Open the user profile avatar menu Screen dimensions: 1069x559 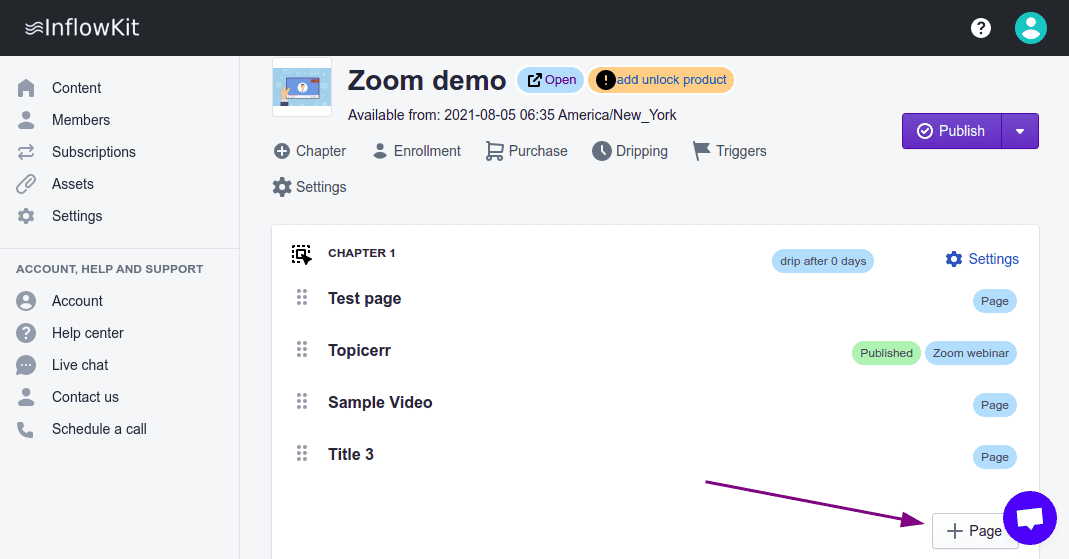[1030, 28]
